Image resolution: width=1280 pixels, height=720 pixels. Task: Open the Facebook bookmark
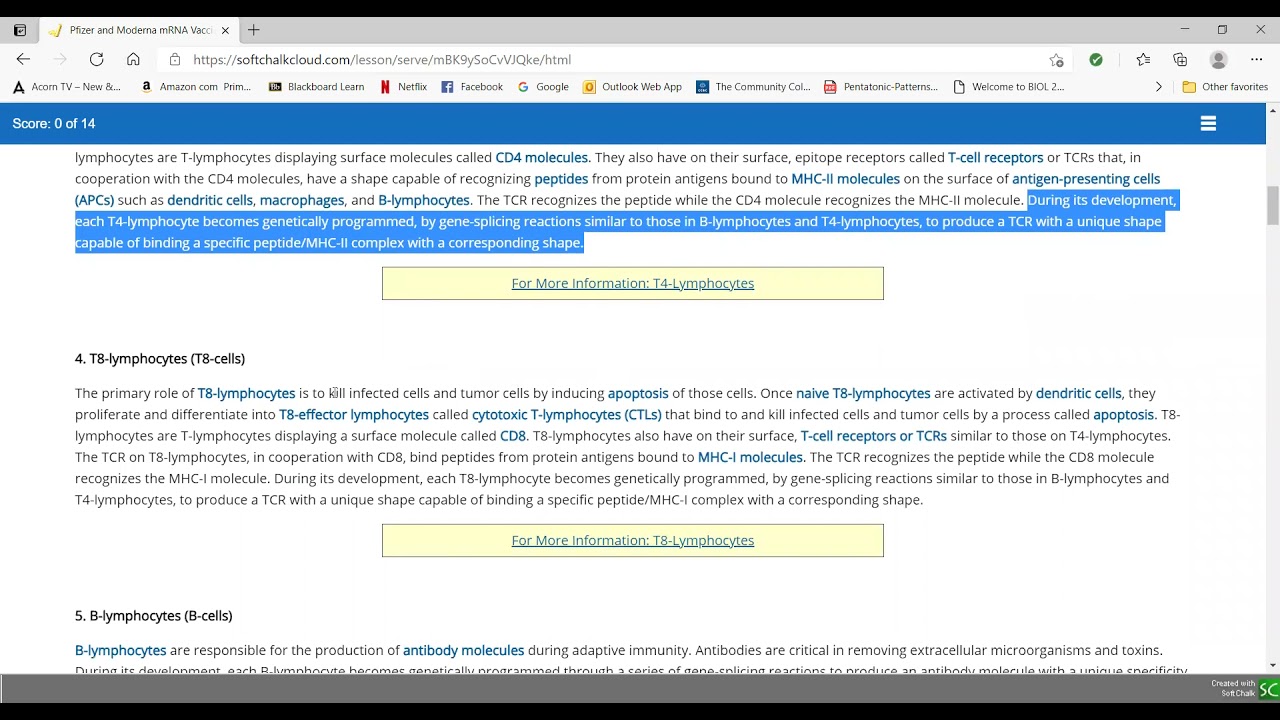(473, 87)
